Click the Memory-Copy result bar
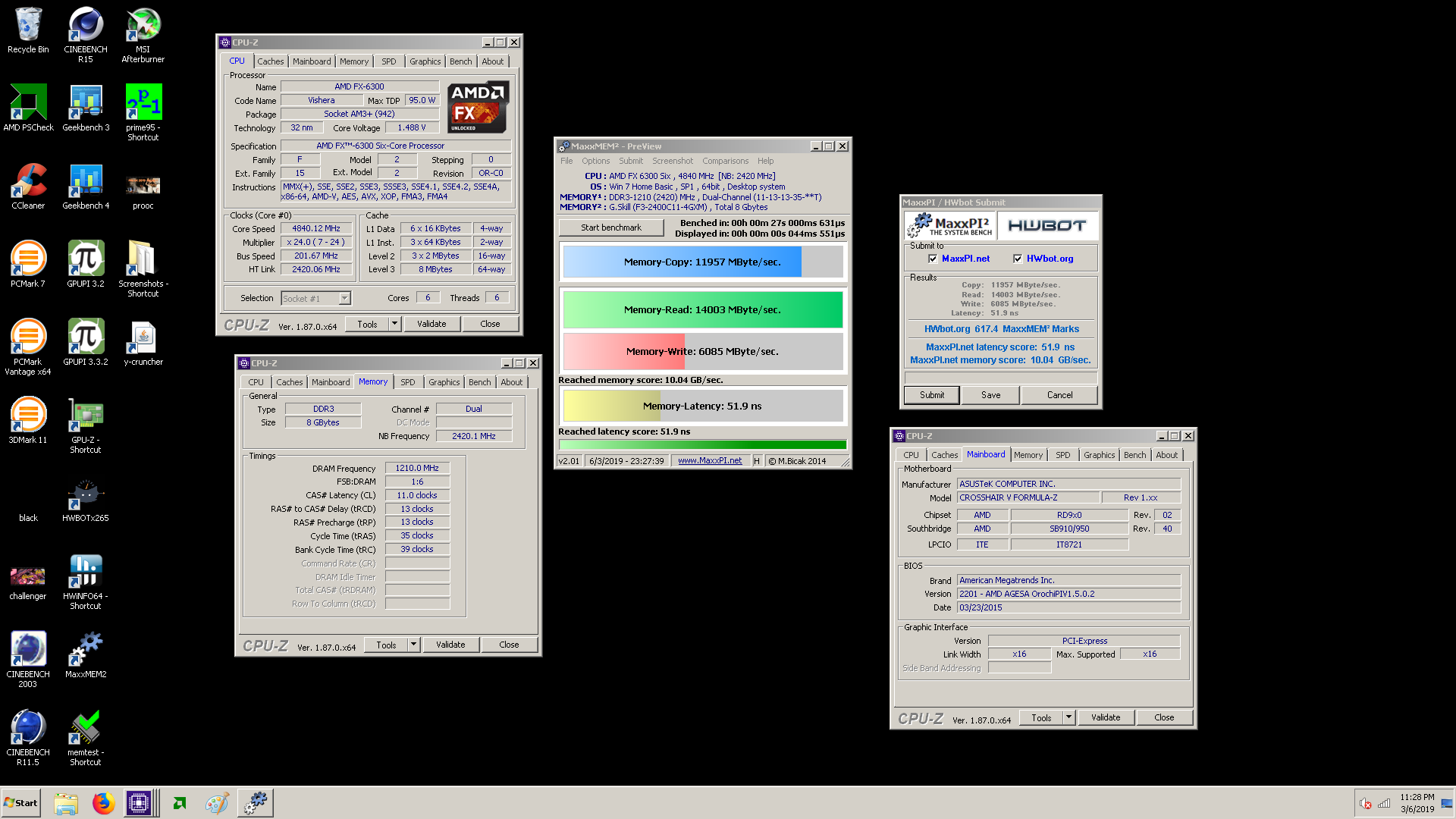1456x819 pixels. tap(702, 262)
